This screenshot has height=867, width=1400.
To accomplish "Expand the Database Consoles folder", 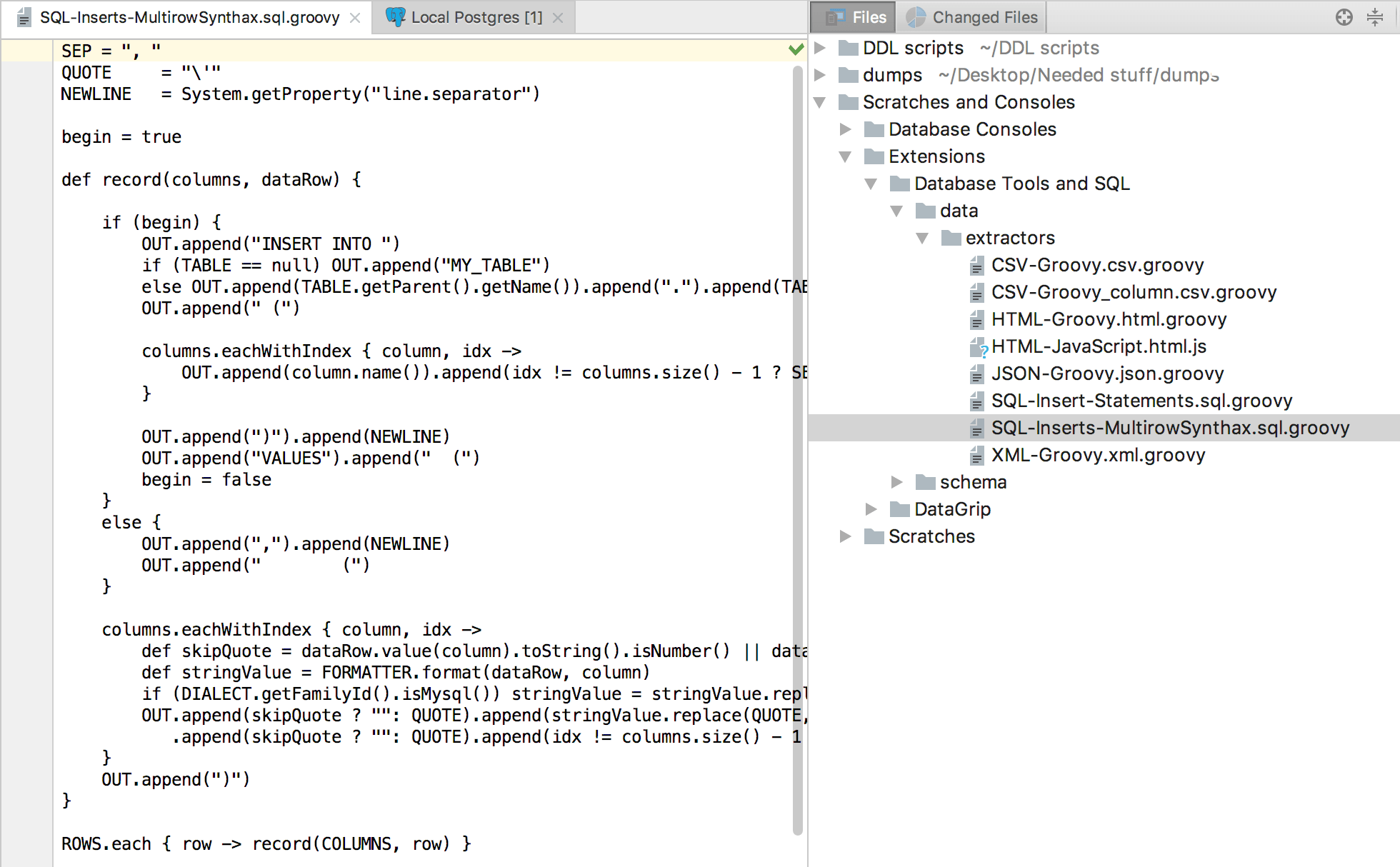I will pyautogui.click(x=846, y=129).
